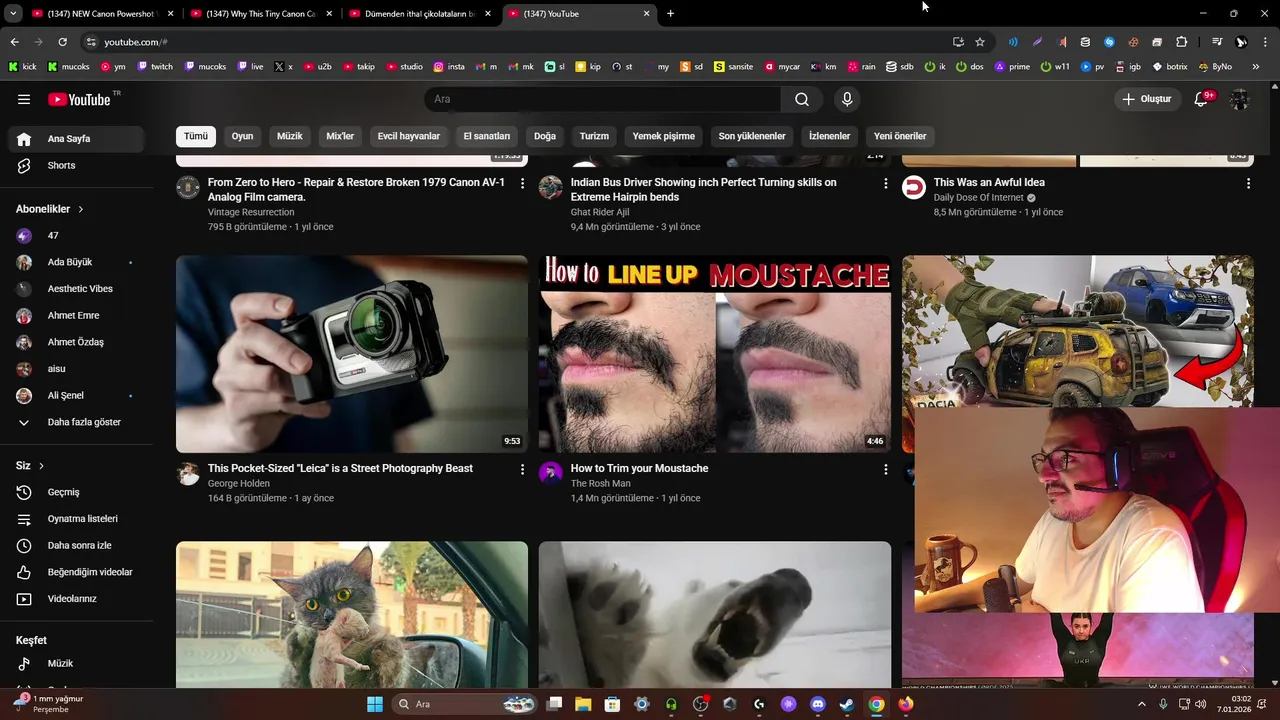Switch to the NEW Canon Powershot tab
The height and width of the screenshot is (720, 1280).
[x=101, y=13]
